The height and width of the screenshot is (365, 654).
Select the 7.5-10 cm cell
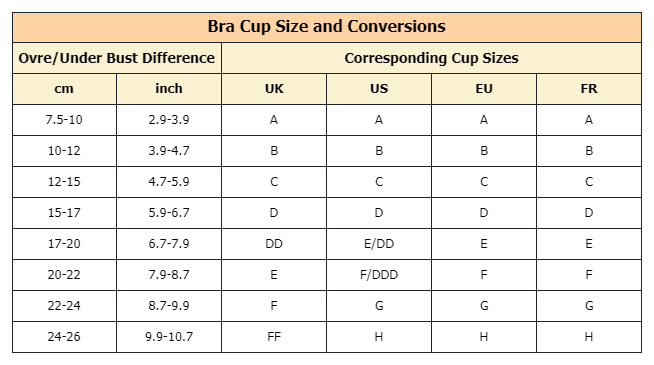[x=64, y=120]
